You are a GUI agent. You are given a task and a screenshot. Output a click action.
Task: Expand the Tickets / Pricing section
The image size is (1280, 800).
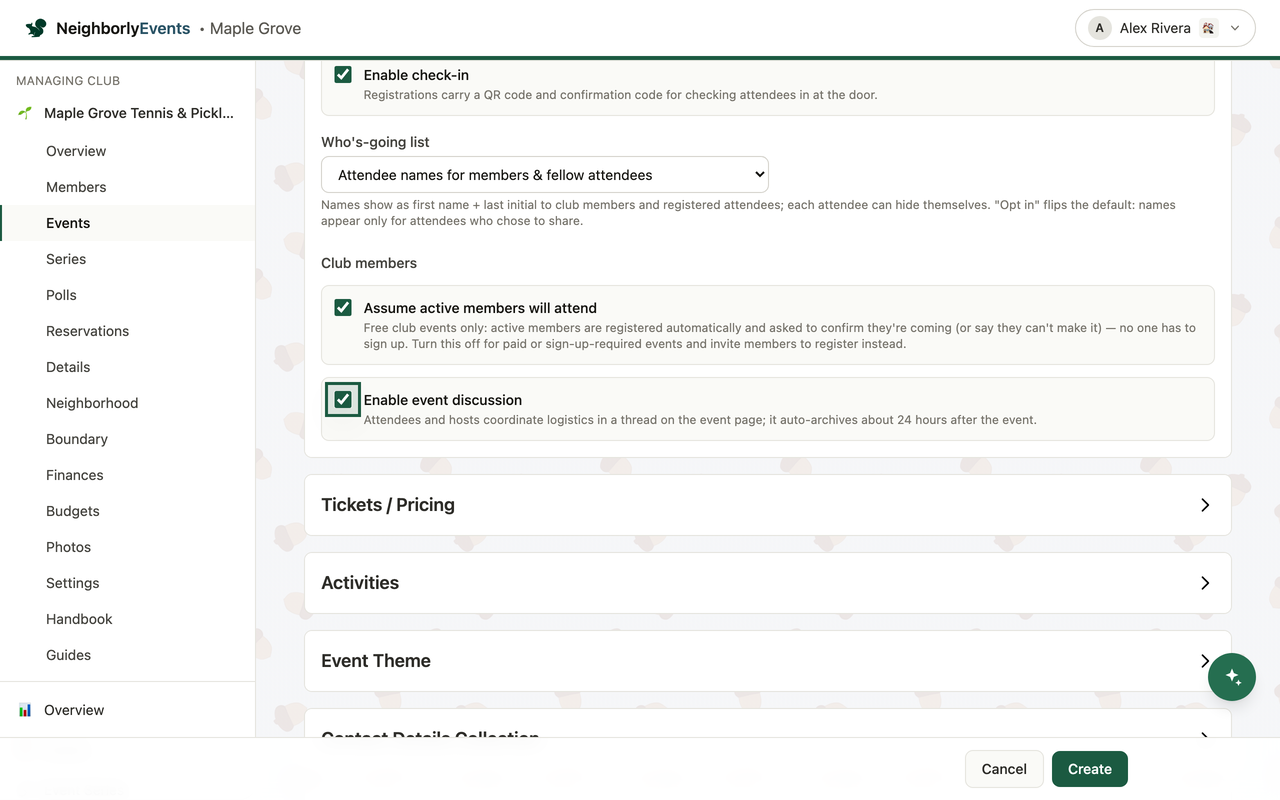(768, 505)
